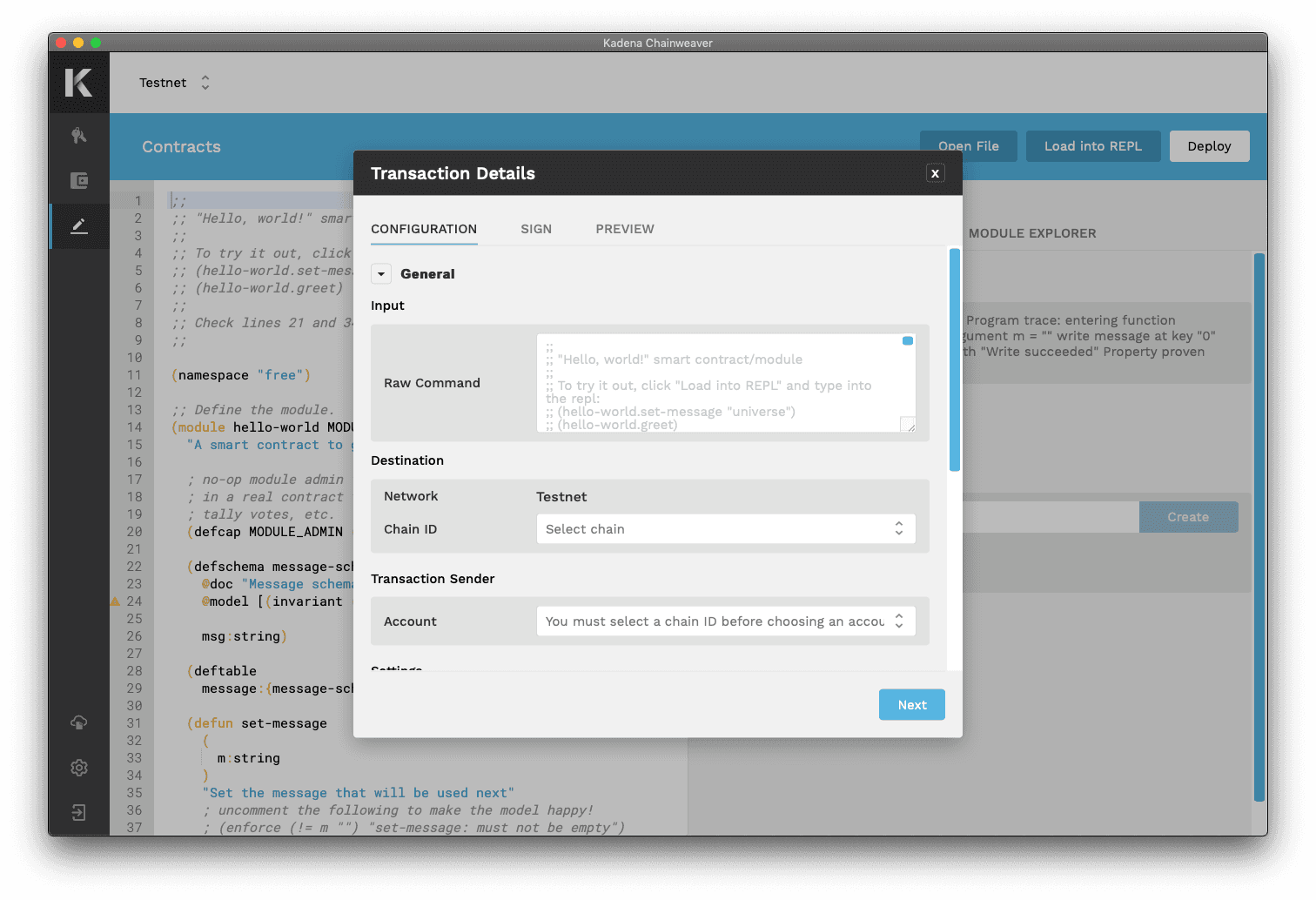The height and width of the screenshot is (900, 1316).
Task: Click the 'Input' heading in dialog
Action: [x=387, y=306]
